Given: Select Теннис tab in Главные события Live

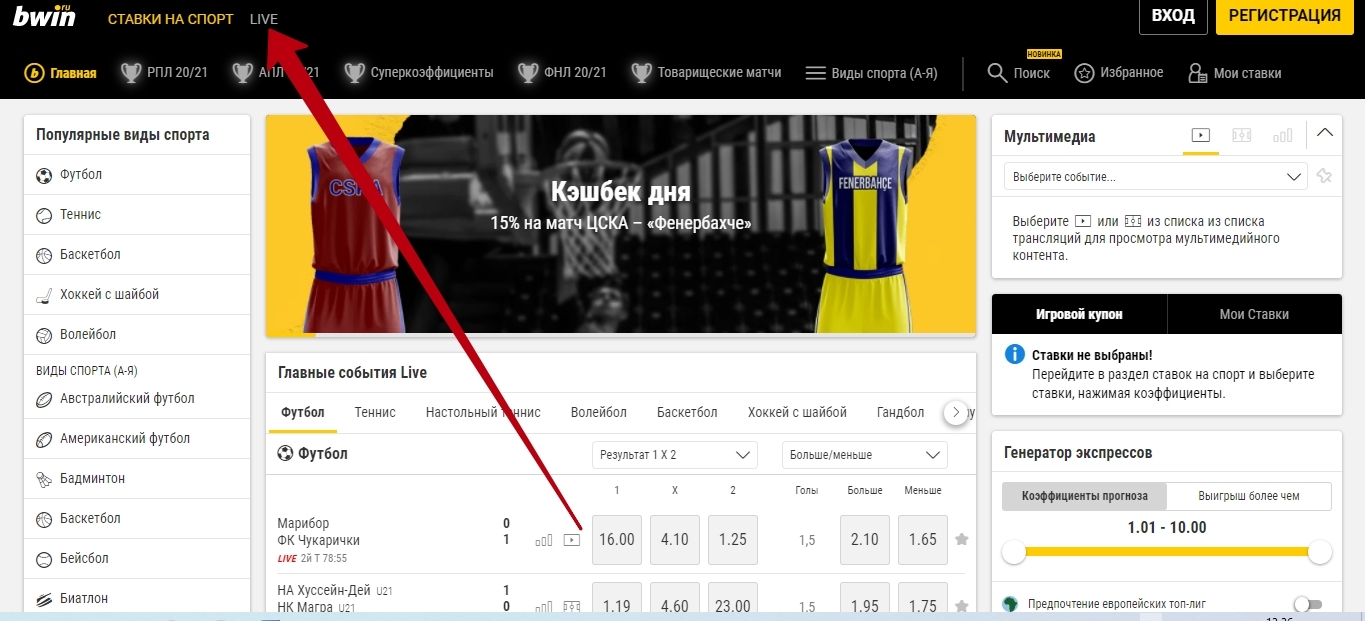Looking at the screenshot, I should click(x=375, y=412).
